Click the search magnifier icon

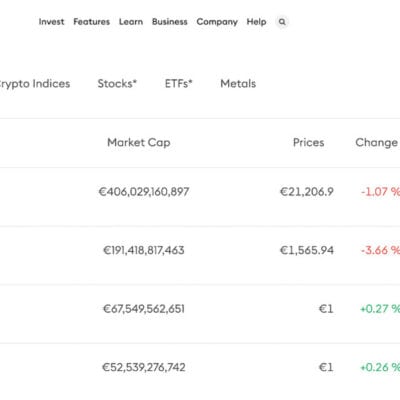coord(282,22)
